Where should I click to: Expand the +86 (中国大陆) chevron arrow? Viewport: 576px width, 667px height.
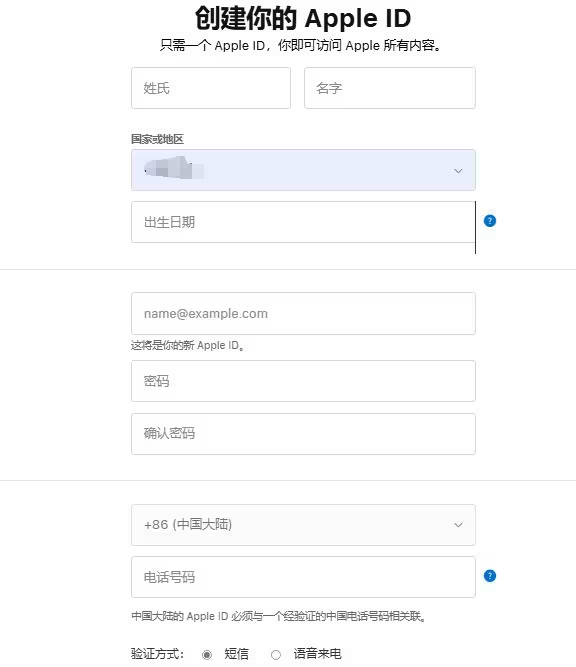[458, 524]
